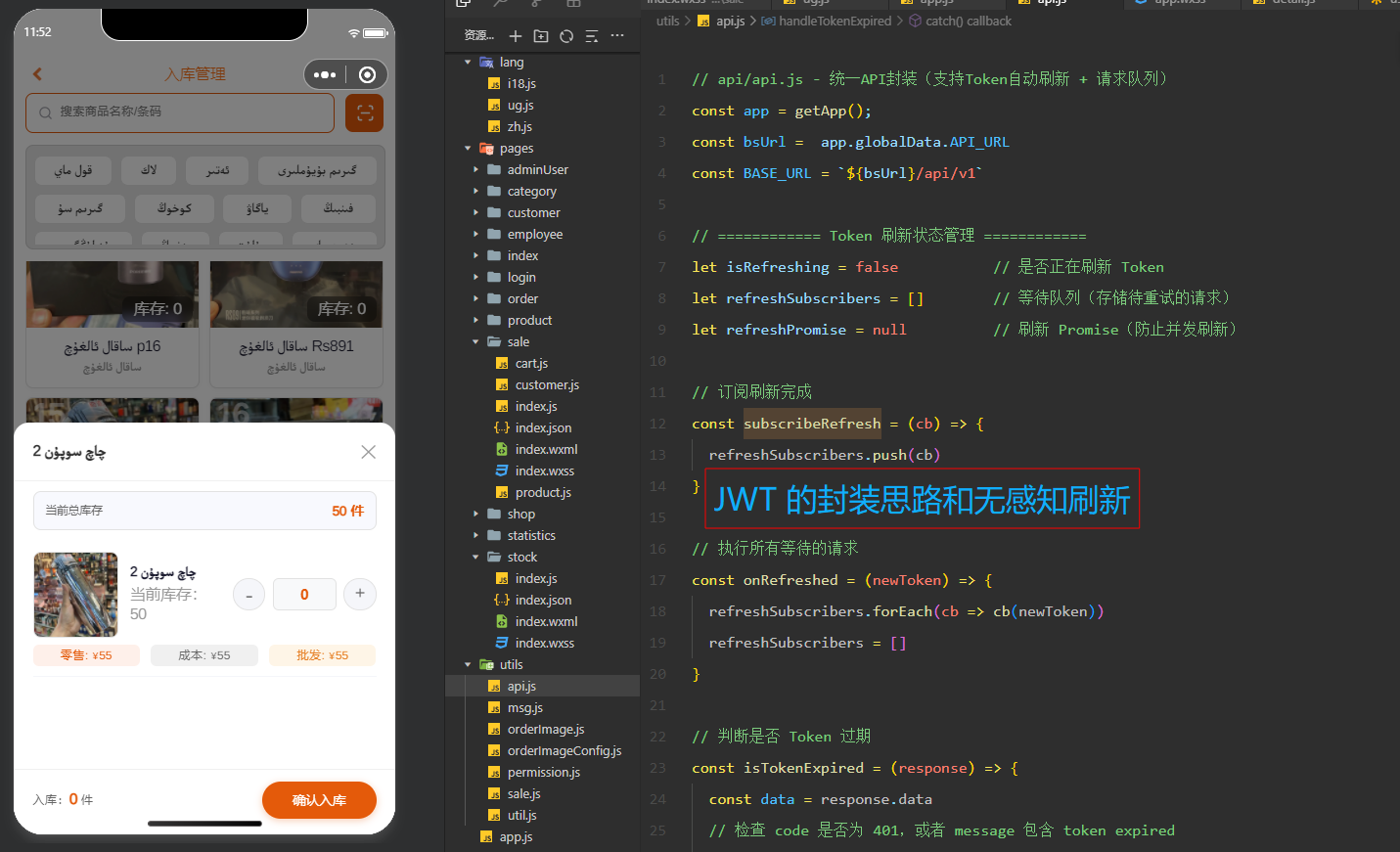Tap the 确认入库 button
Viewport: 1400px width, 852px height.
[319, 800]
